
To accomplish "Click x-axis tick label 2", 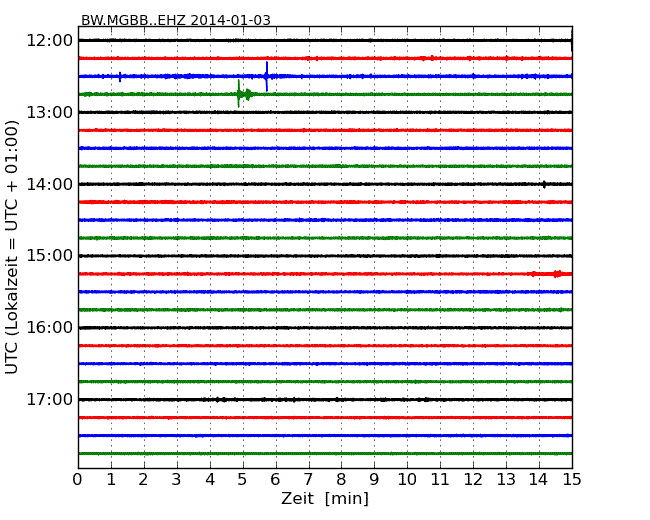I will [x=143, y=480].
